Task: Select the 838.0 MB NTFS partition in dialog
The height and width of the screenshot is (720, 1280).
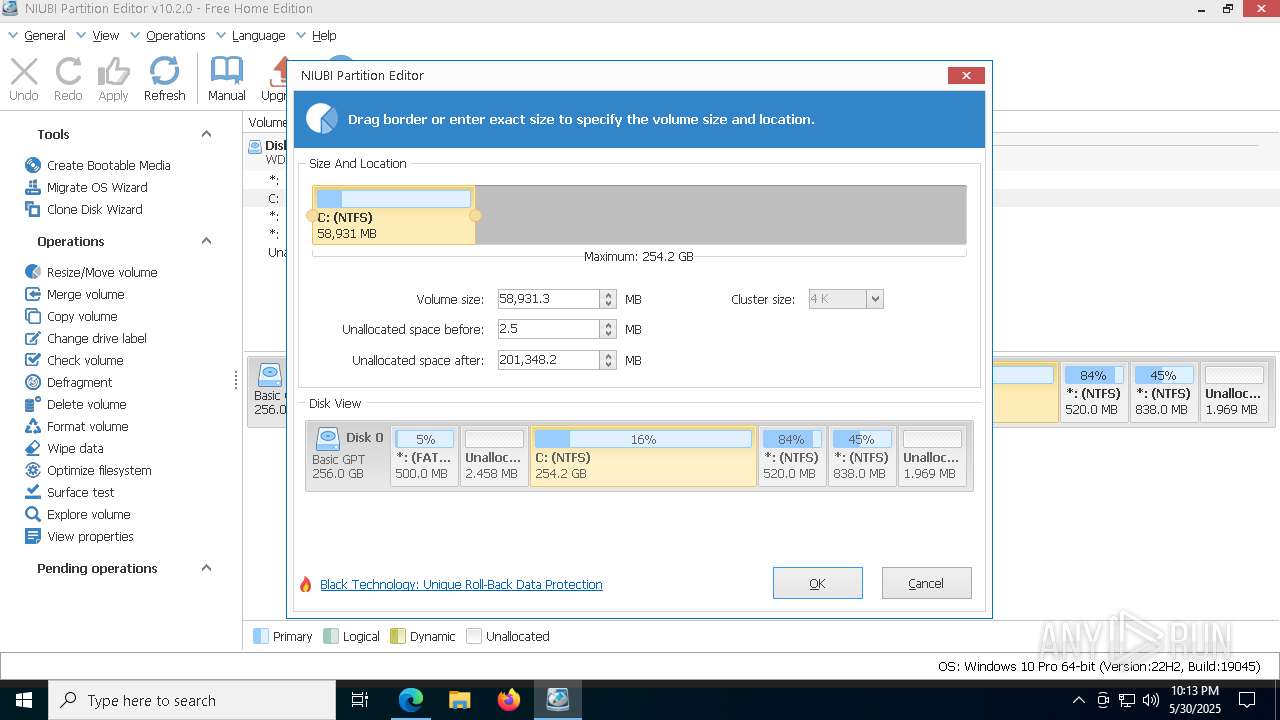Action: (861, 455)
